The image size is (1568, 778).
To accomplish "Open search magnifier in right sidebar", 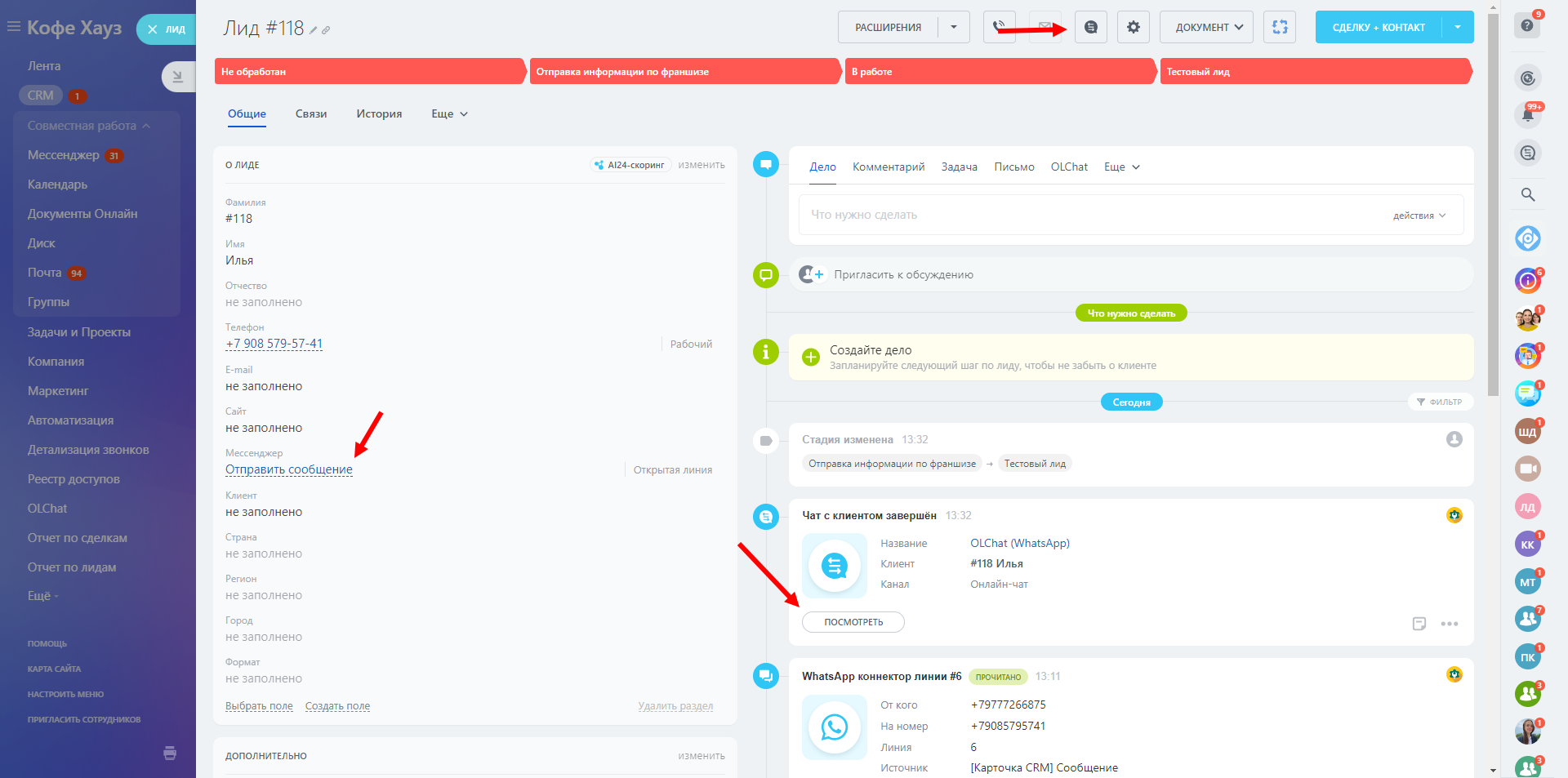I will click(x=1527, y=194).
